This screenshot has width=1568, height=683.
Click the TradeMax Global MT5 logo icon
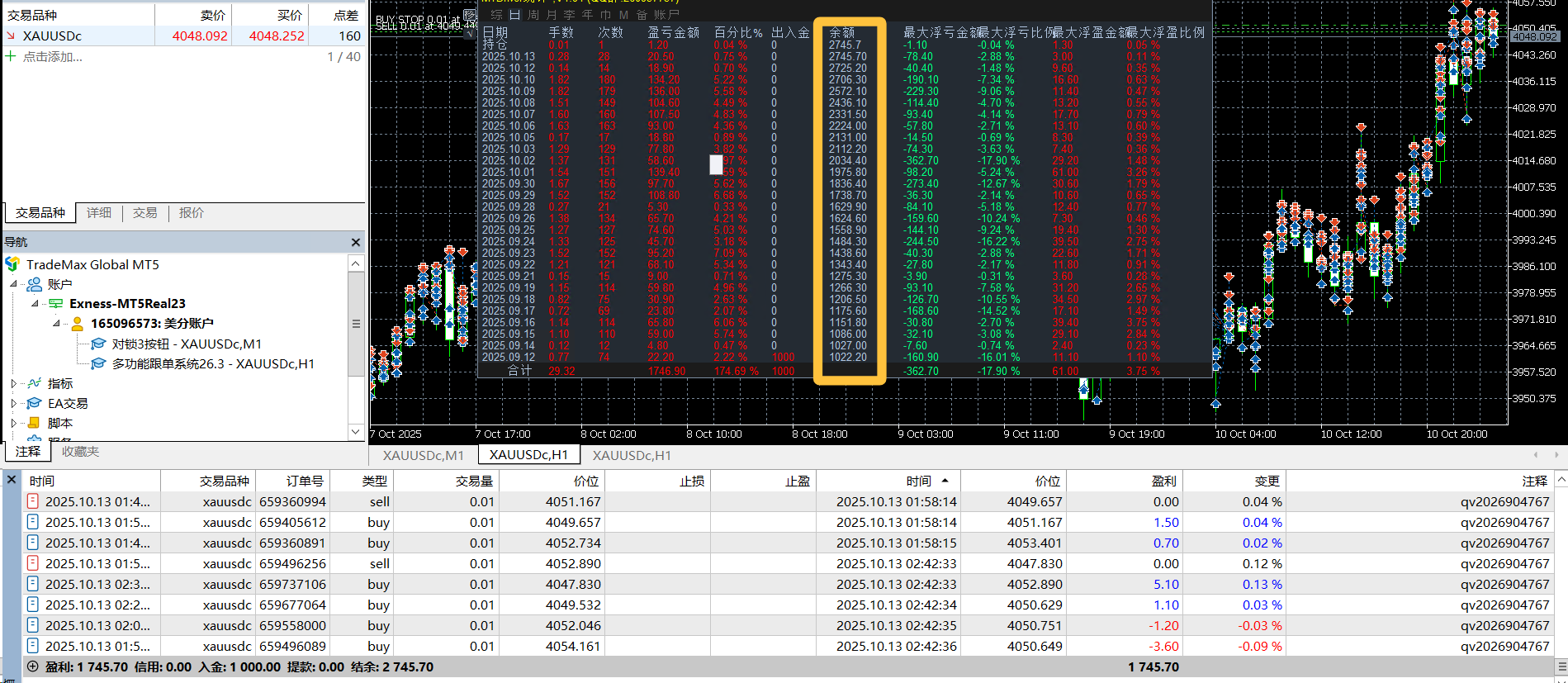[12, 264]
